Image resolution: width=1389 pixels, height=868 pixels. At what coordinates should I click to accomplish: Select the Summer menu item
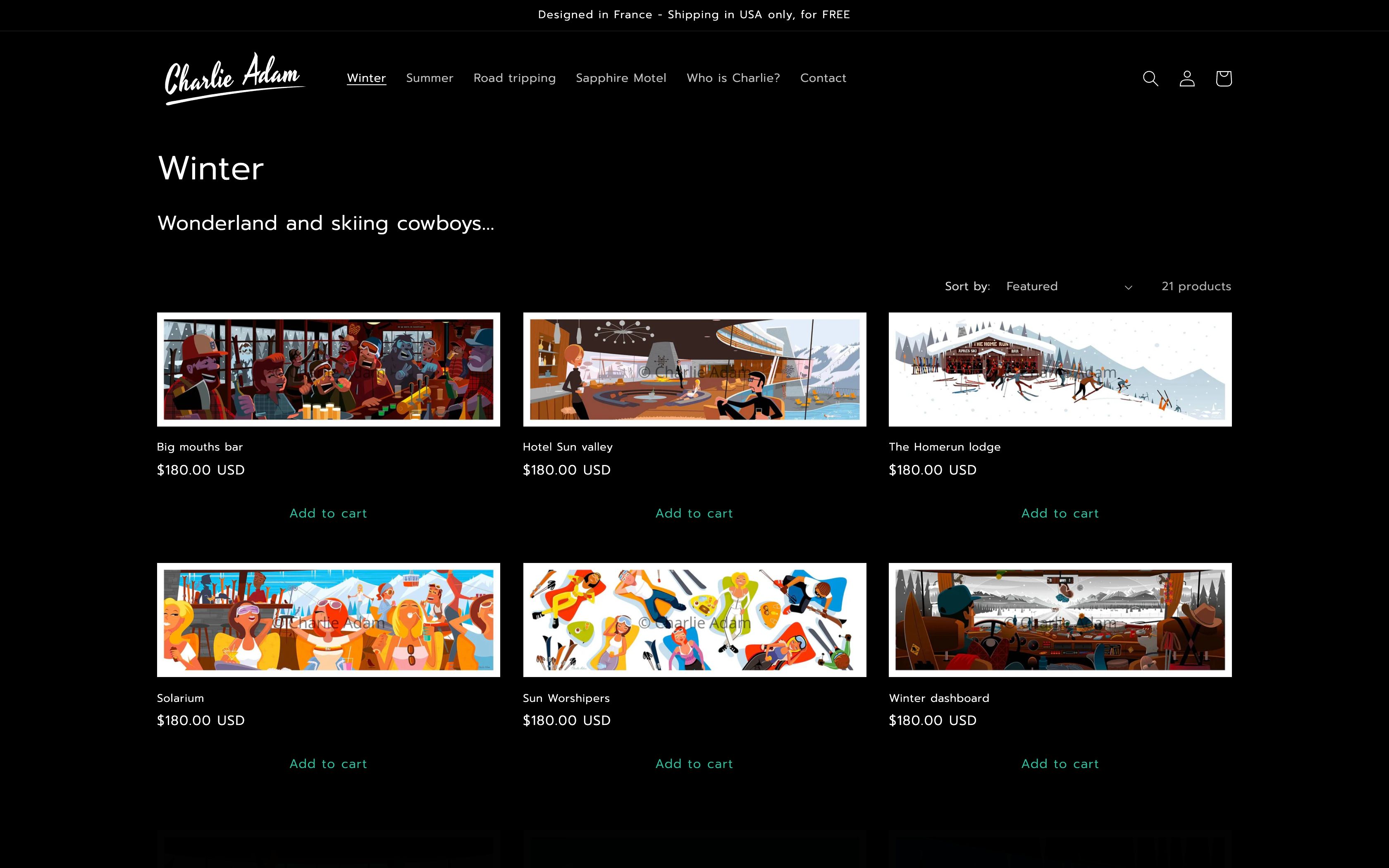click(430, 78)
